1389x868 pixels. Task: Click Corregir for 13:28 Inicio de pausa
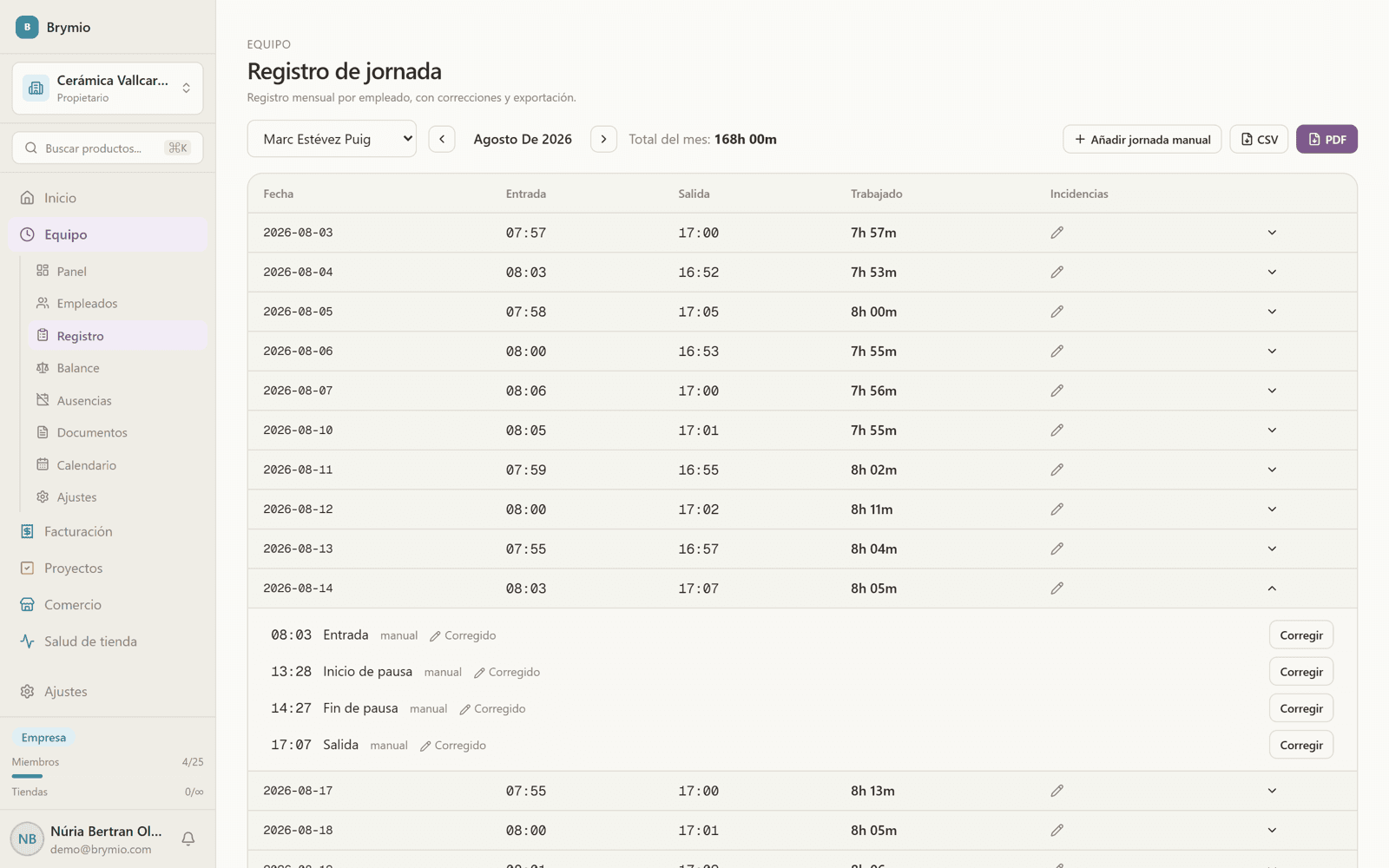tap(1301, 672)
